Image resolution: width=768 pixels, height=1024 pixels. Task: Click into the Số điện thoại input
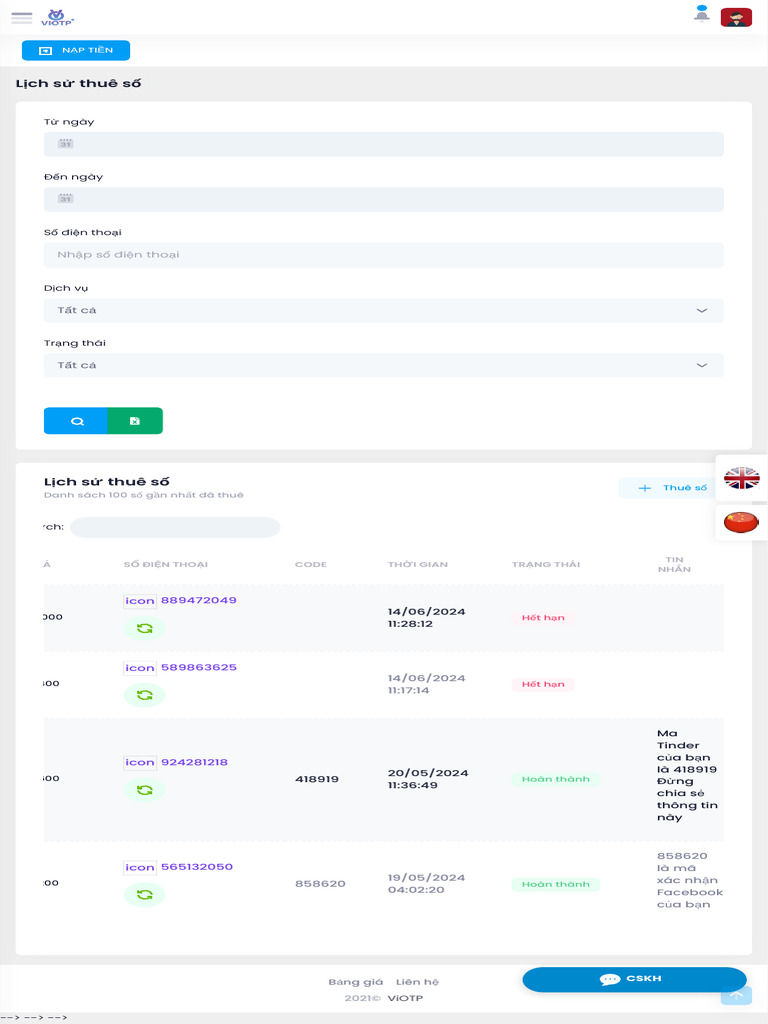pyautogui.click(x=383, y=255)
